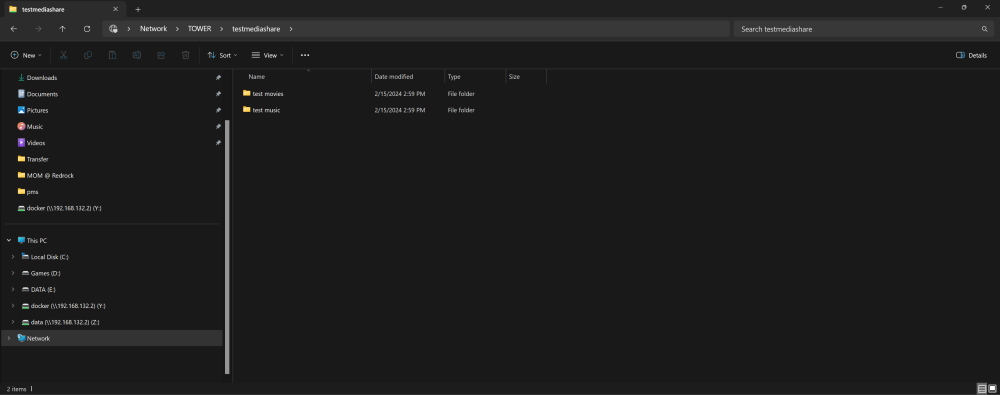Click the Cut scissors icon in toolbar
Screen dimensions: 1000x395
tap(63, 56)
